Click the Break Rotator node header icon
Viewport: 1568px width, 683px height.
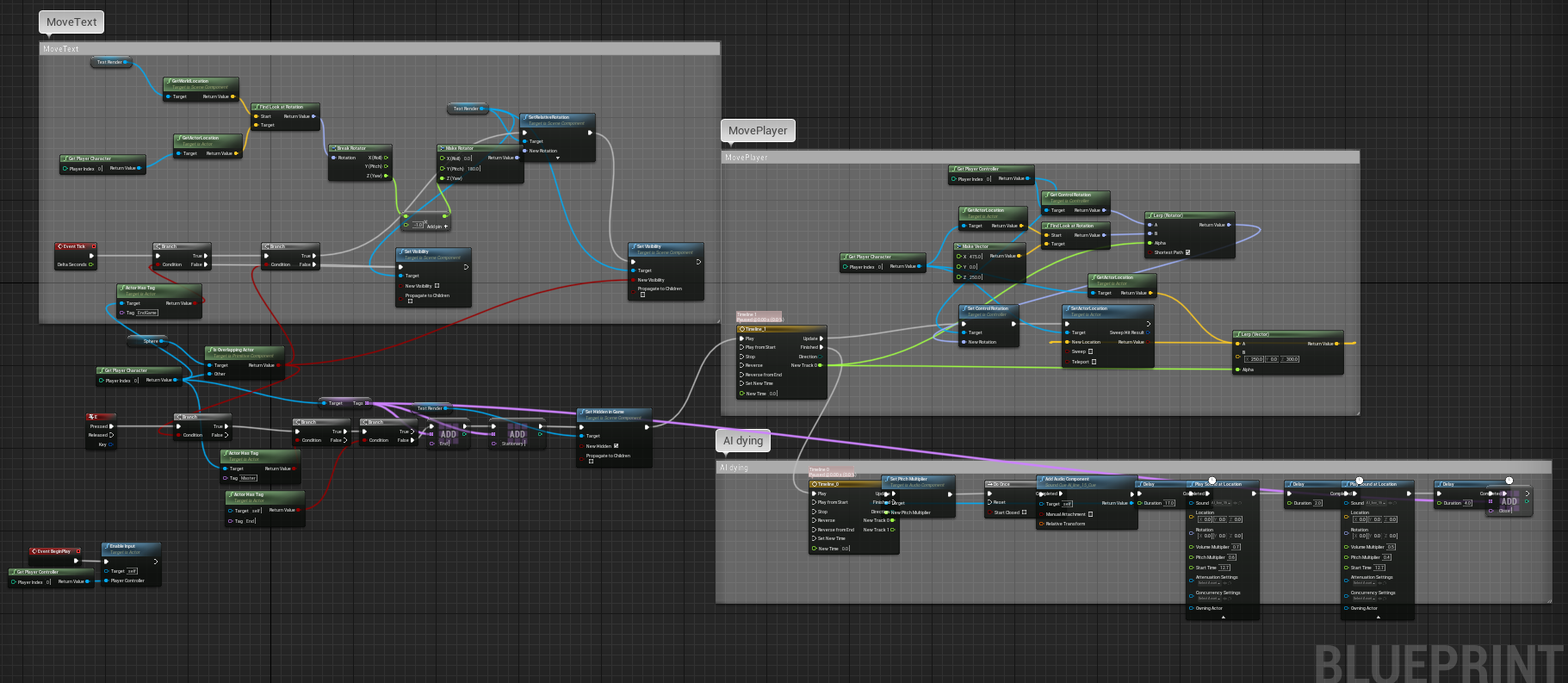point(333,148)
